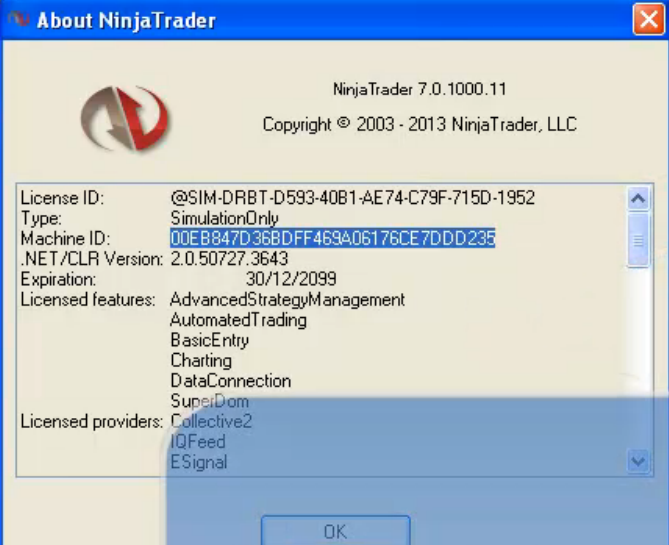Click the highlighted Machine ID value

pyautogui.click(x=333, y=238)
